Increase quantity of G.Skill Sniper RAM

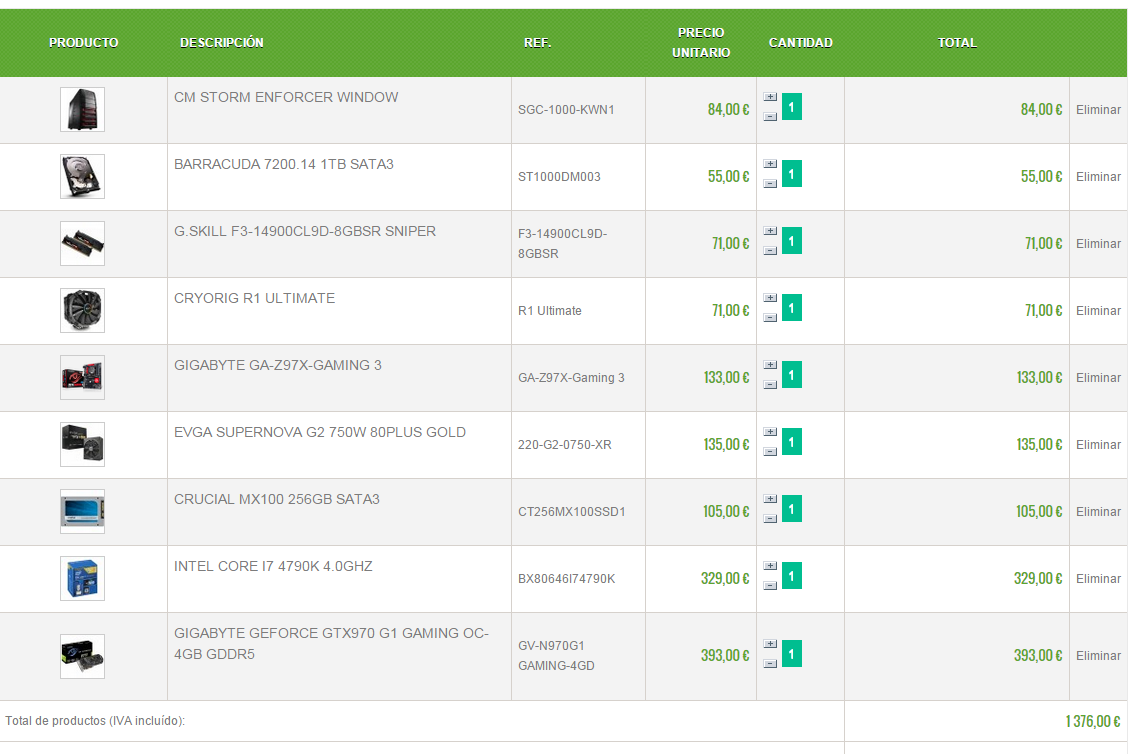pos(770,231)
